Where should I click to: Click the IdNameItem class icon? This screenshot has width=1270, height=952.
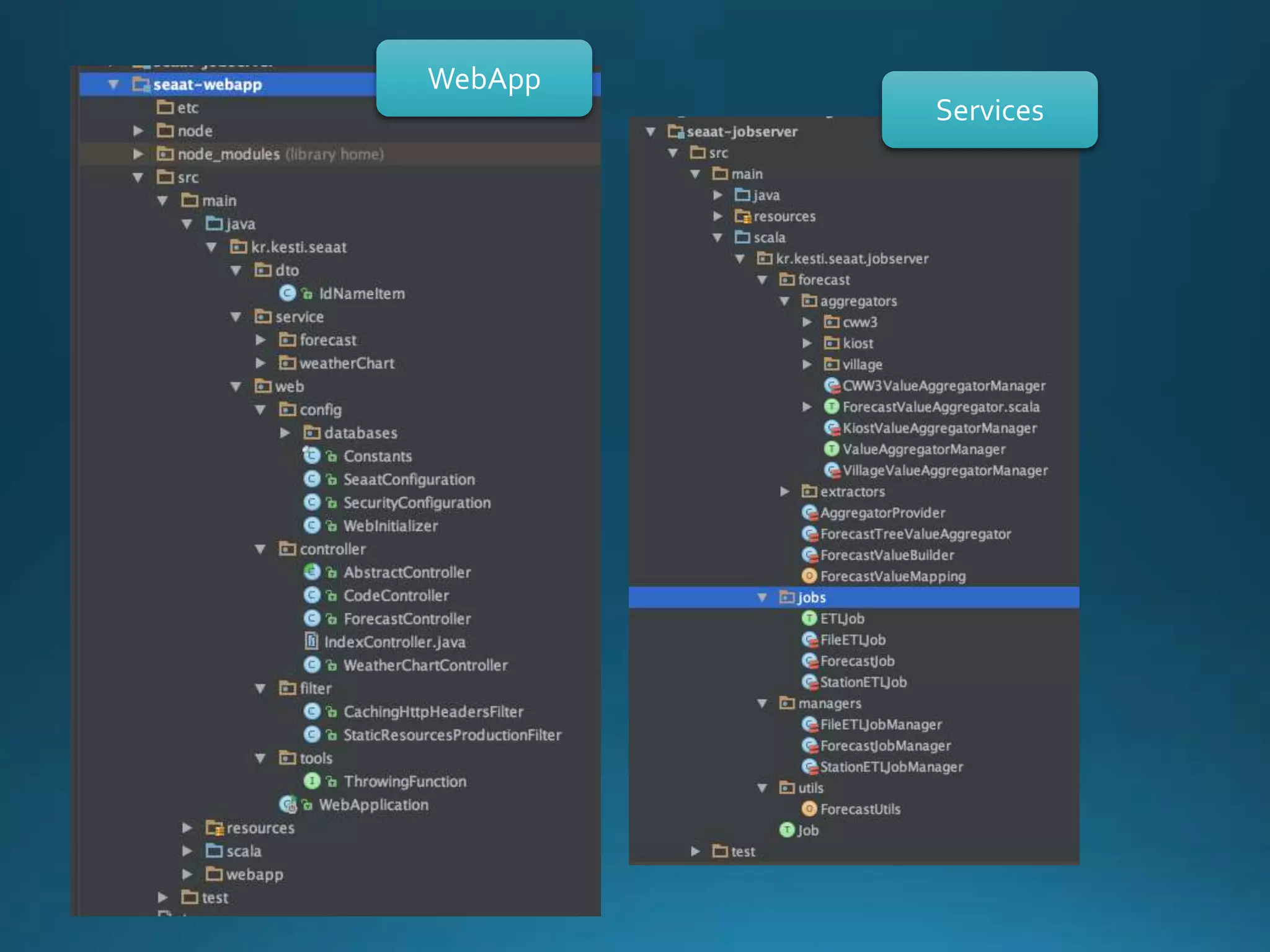pos(287,293)
